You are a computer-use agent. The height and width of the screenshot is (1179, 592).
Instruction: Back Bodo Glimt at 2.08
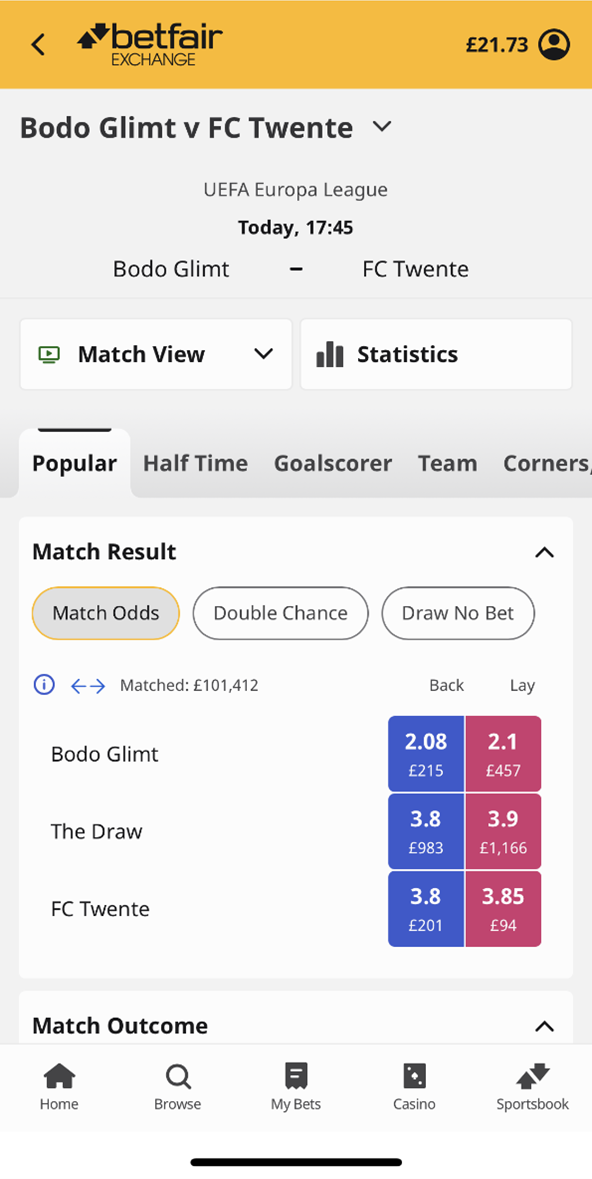(426, 753)
